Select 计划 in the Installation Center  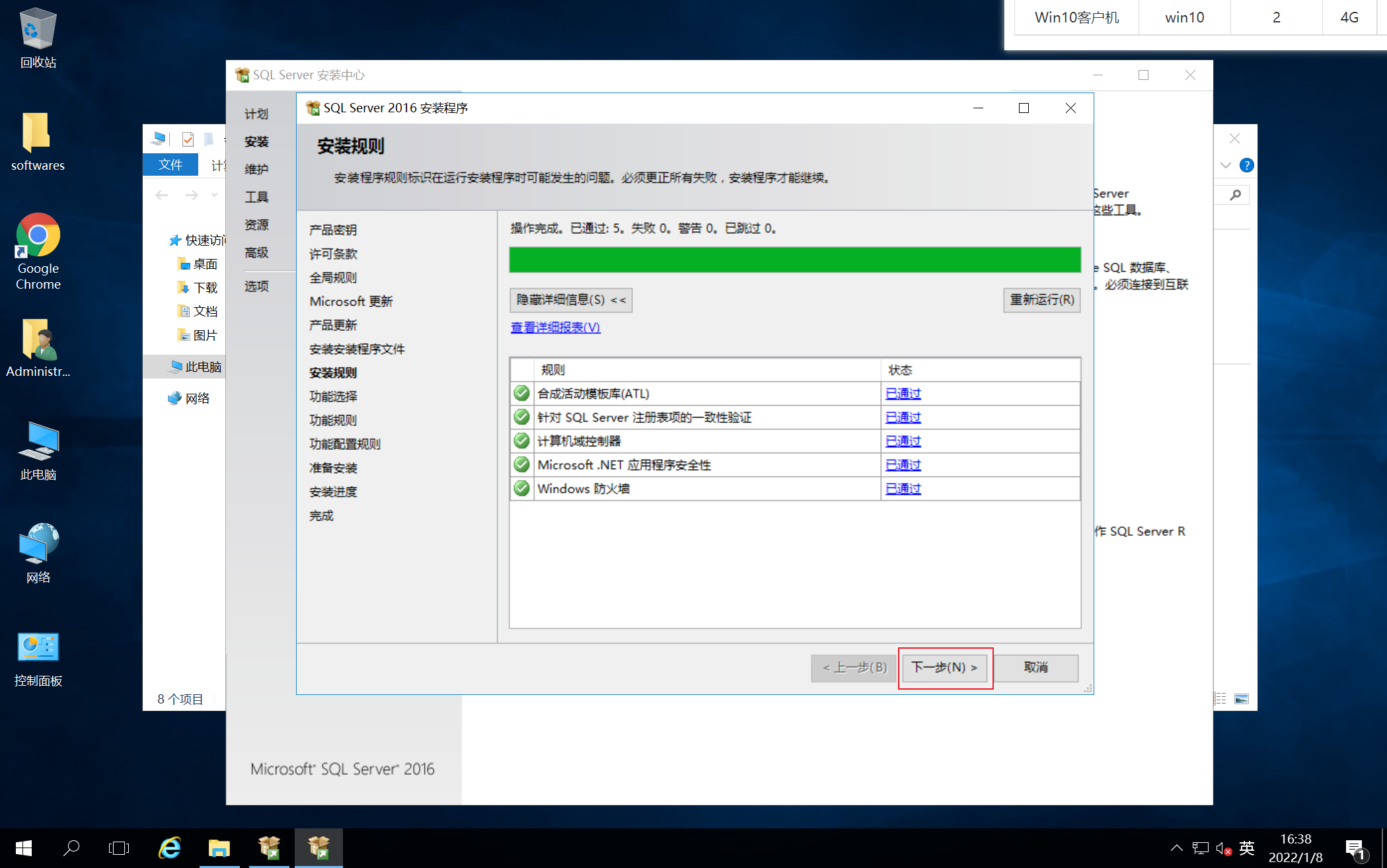pyautogui.click(x=256, y=114)
